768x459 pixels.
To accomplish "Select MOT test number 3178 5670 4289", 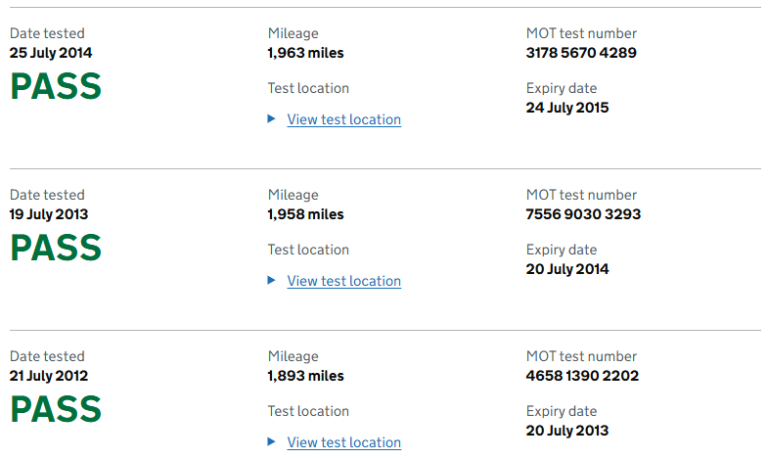I will (x=581, y=53).
